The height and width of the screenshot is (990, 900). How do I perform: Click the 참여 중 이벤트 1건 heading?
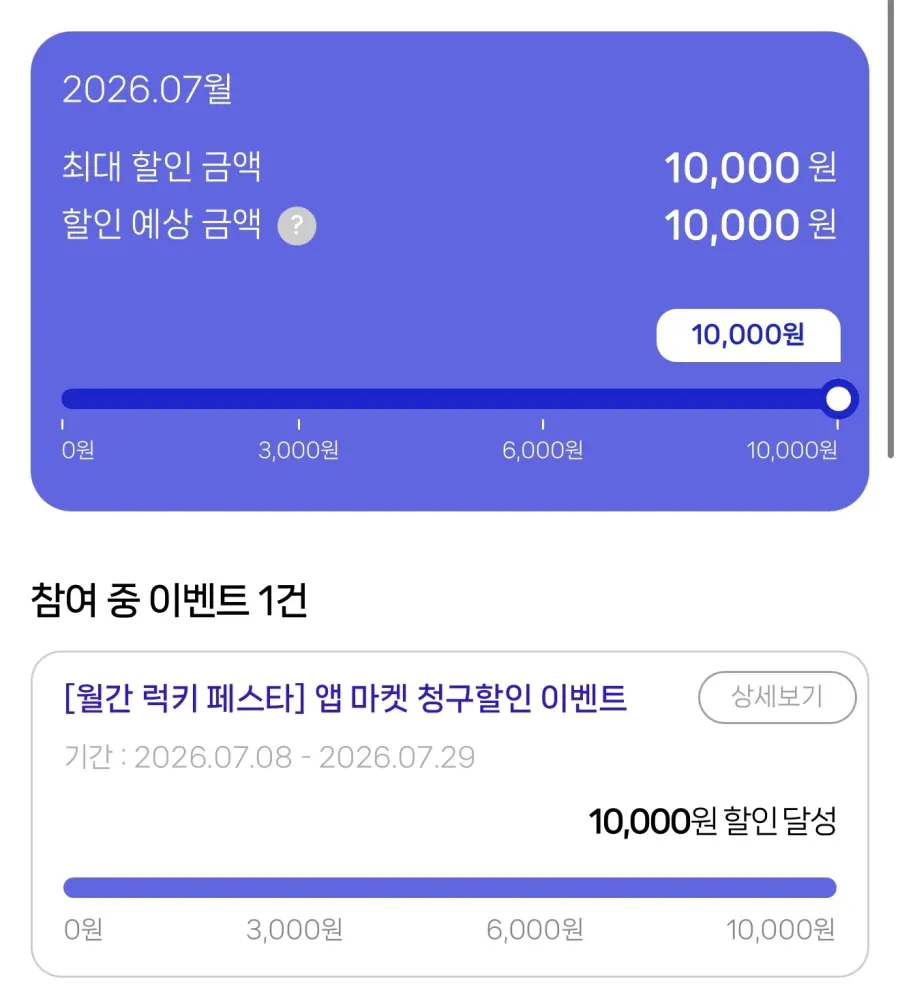(169, 599)
